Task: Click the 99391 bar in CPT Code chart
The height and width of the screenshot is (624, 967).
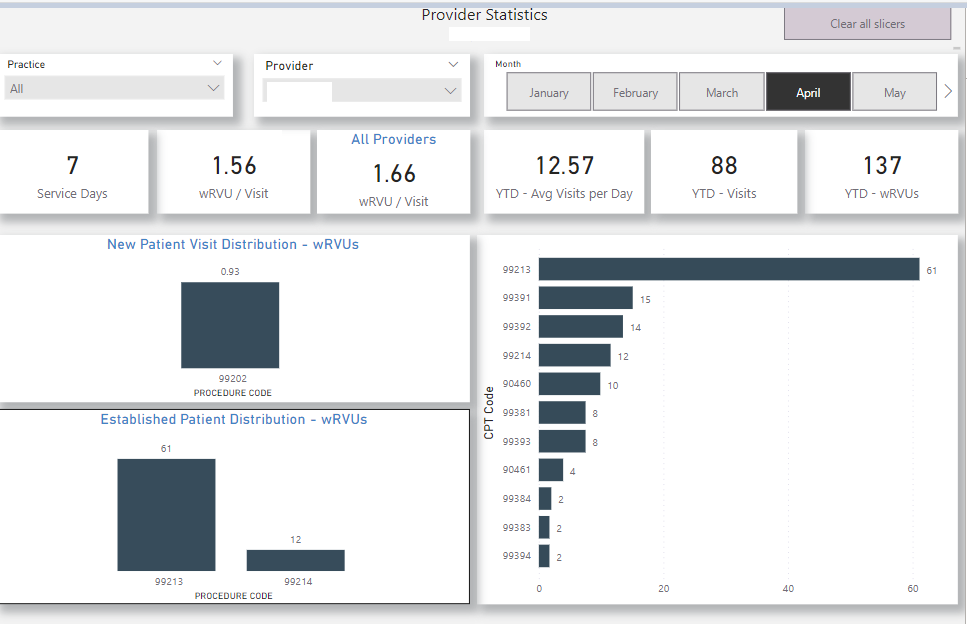Action: 586,298
